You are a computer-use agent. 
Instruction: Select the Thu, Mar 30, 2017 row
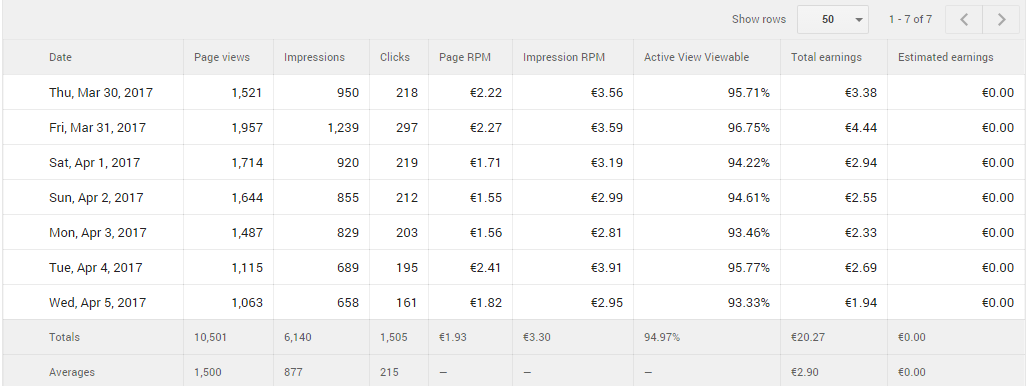tap(514, 92)
